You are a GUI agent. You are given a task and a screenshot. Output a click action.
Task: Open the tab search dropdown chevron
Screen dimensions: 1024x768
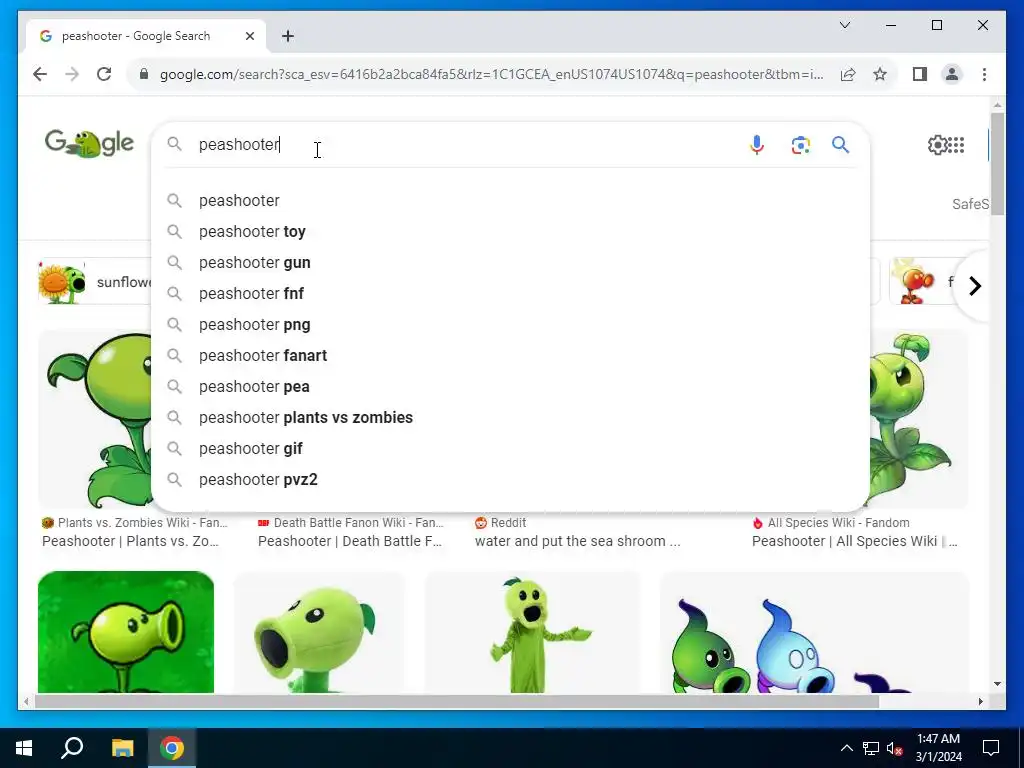point(844,25)
